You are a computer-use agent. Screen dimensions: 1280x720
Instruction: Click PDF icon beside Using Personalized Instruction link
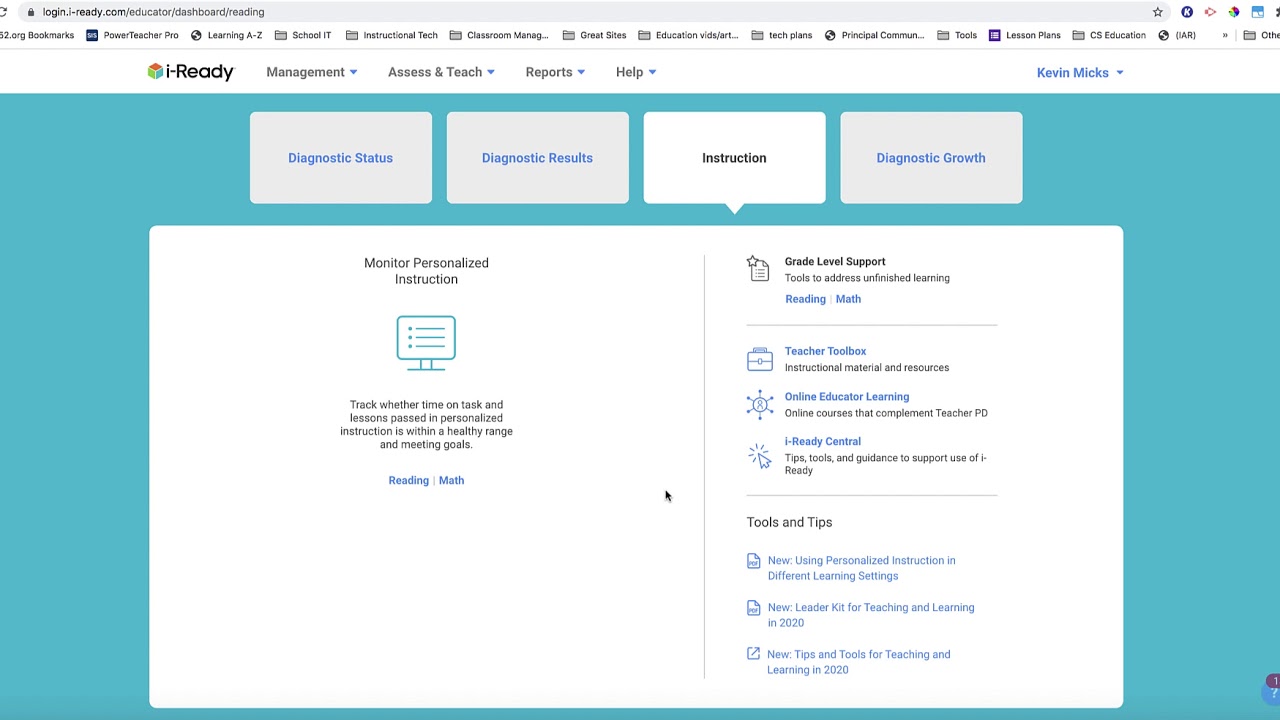(753, 561)
